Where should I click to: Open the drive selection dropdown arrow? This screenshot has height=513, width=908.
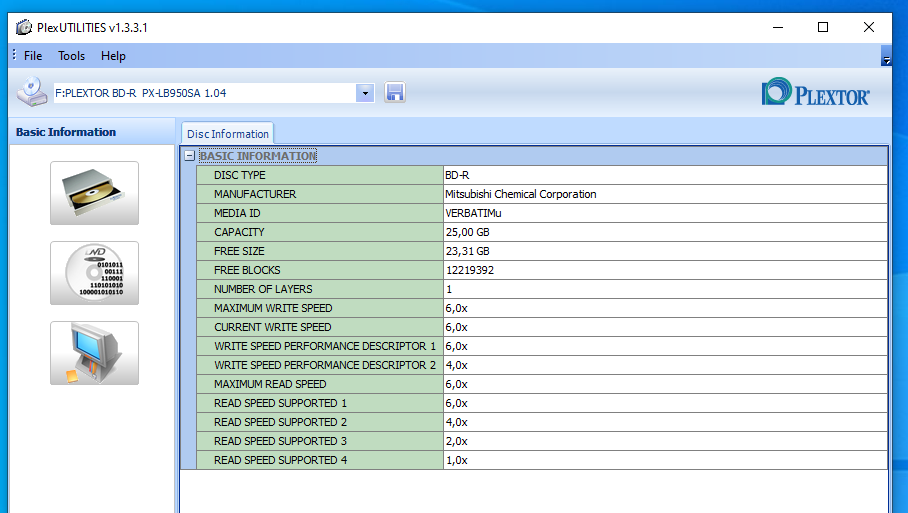click(x=365, y=93)
